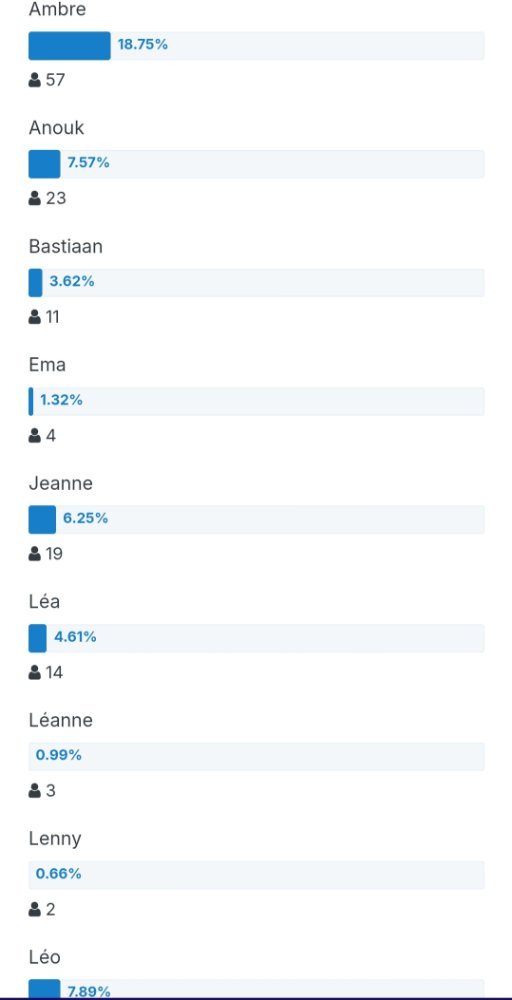This screenshot has height=1000, width=512.
Task: Select the Anouk 7.57% progress bar
Action: point(256,164)
